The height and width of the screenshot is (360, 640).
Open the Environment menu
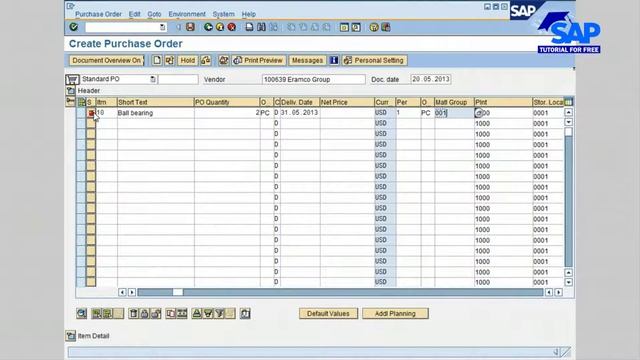point(187,14)
